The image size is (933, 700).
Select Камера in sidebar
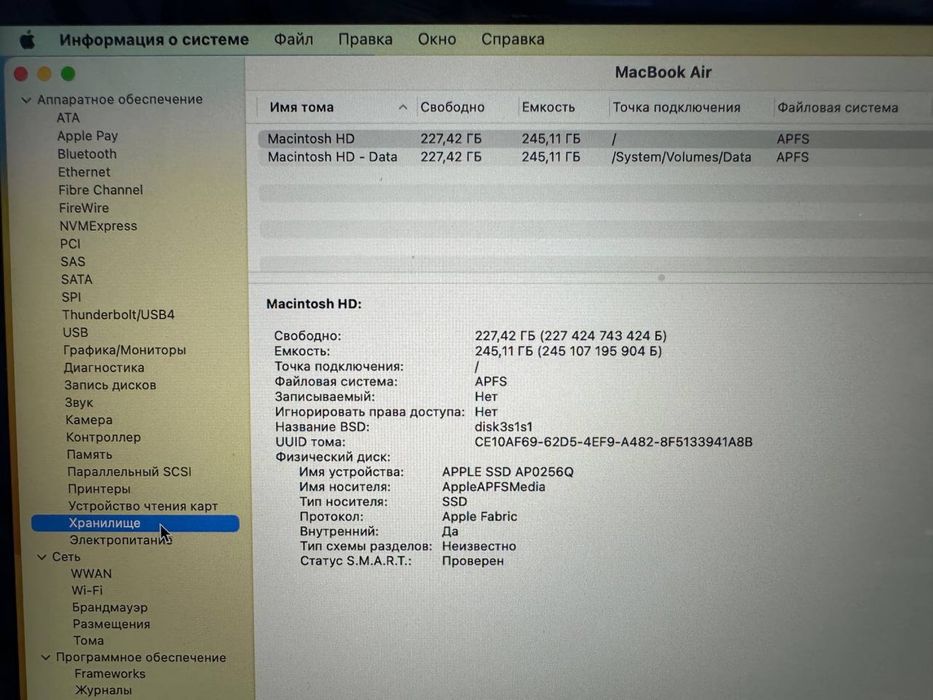[89, 420]
